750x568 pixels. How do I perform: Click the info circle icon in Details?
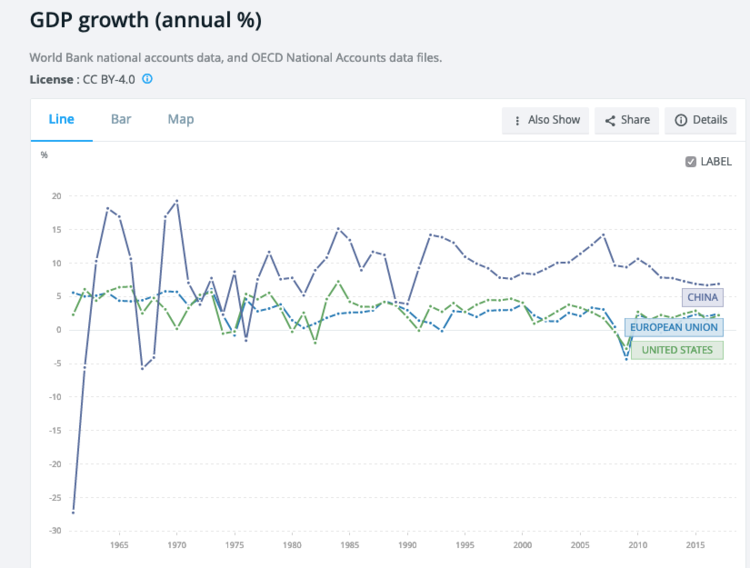[681, 120]
